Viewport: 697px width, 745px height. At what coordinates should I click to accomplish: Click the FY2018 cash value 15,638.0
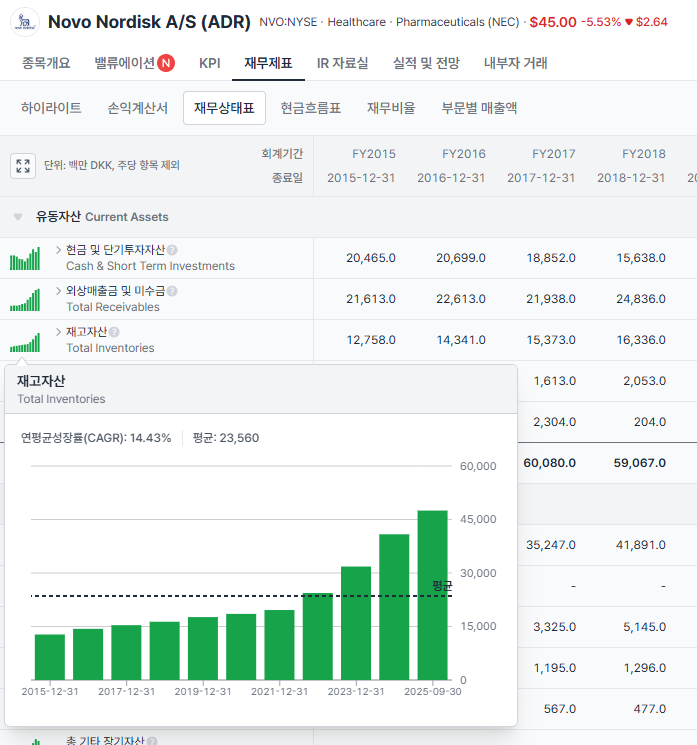[641, 258]
